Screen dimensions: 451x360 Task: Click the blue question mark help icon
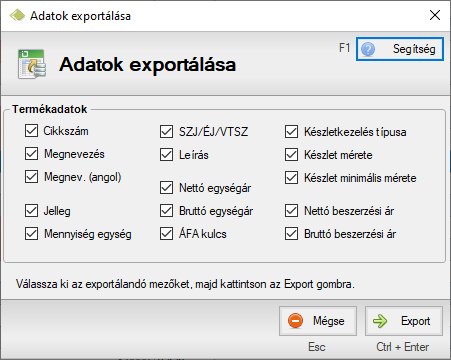368,49
